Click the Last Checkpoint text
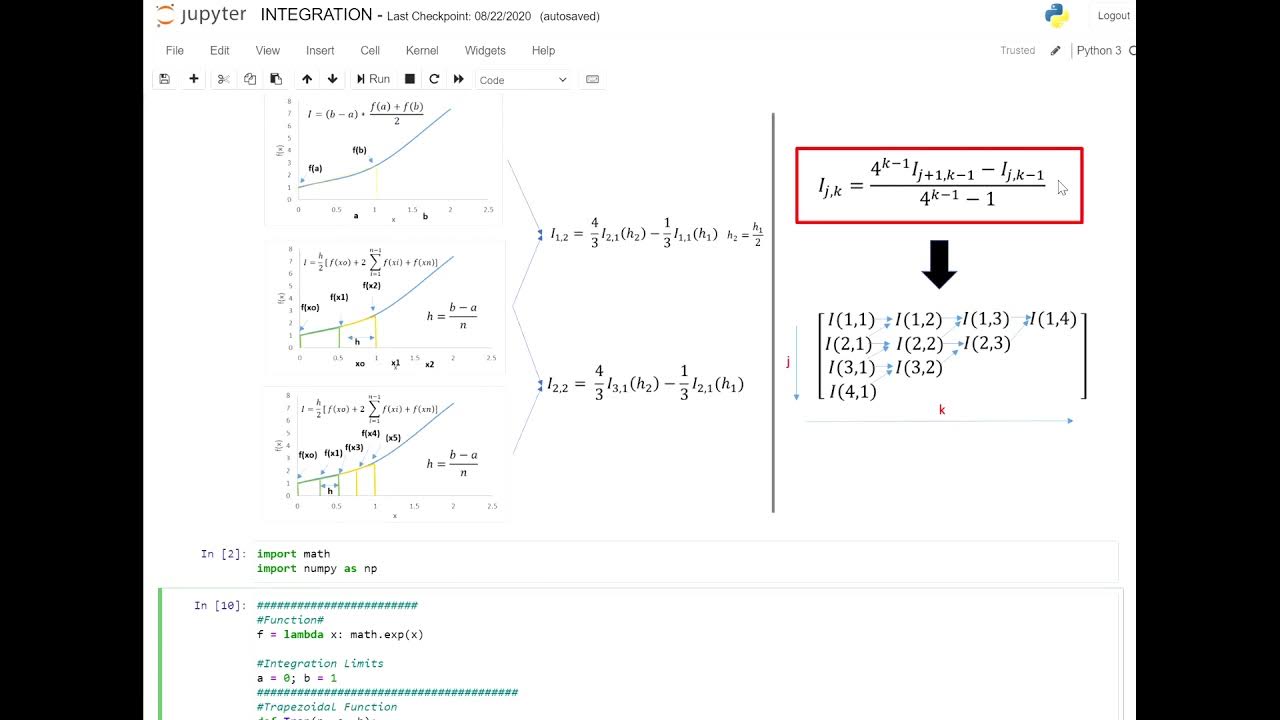Screen dimensions: 1280x720 tap(460, 16)
